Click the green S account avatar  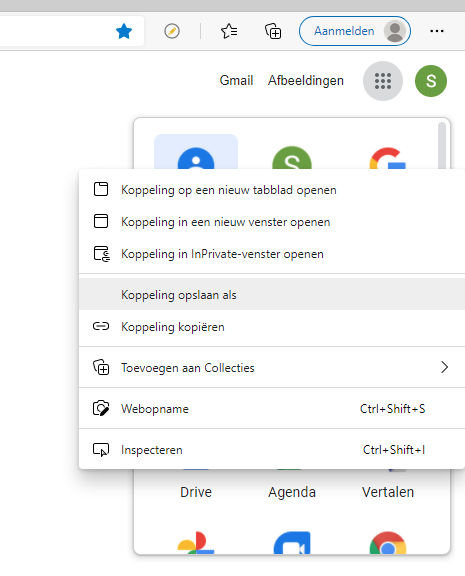(x=431, y=81)
